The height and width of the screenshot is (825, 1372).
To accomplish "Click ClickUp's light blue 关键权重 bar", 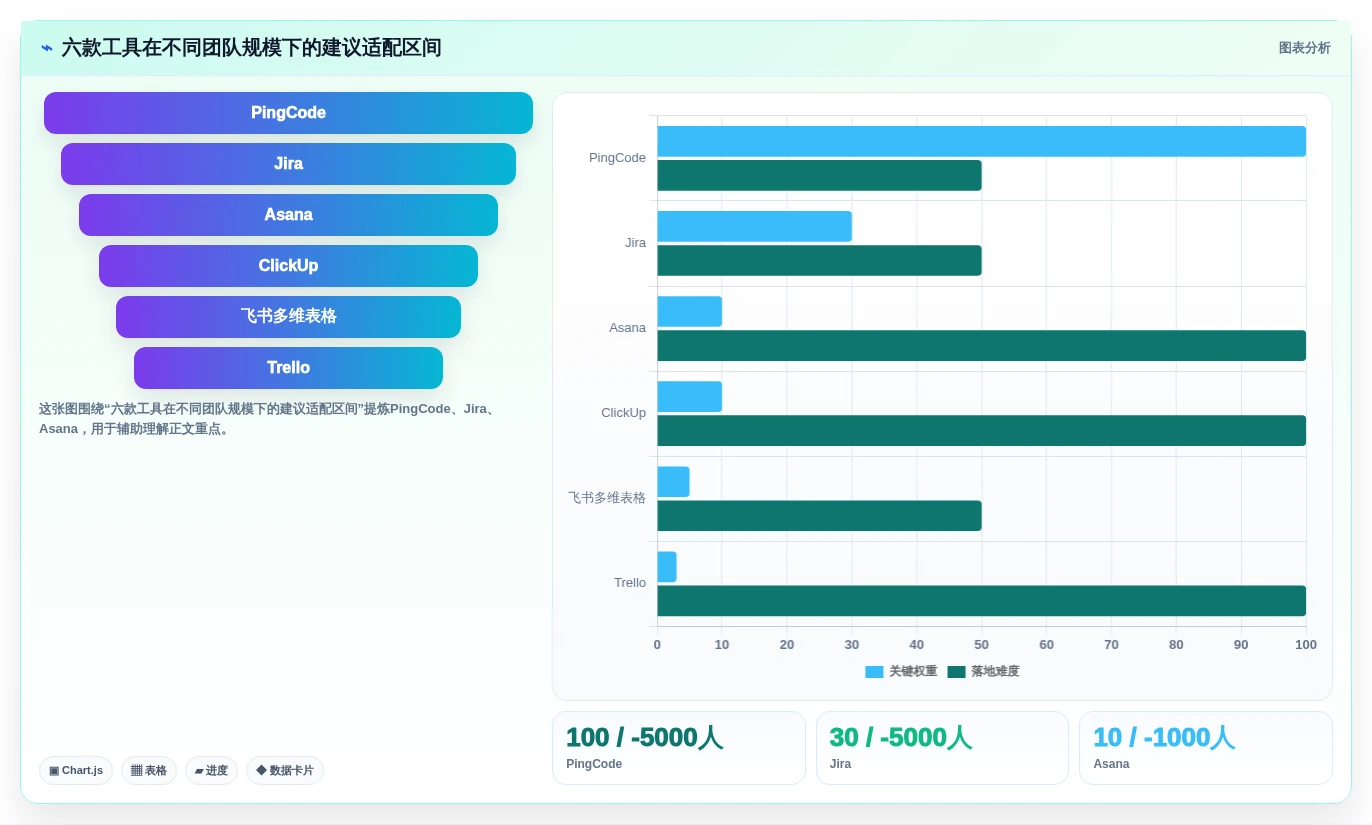I will 689,396.
